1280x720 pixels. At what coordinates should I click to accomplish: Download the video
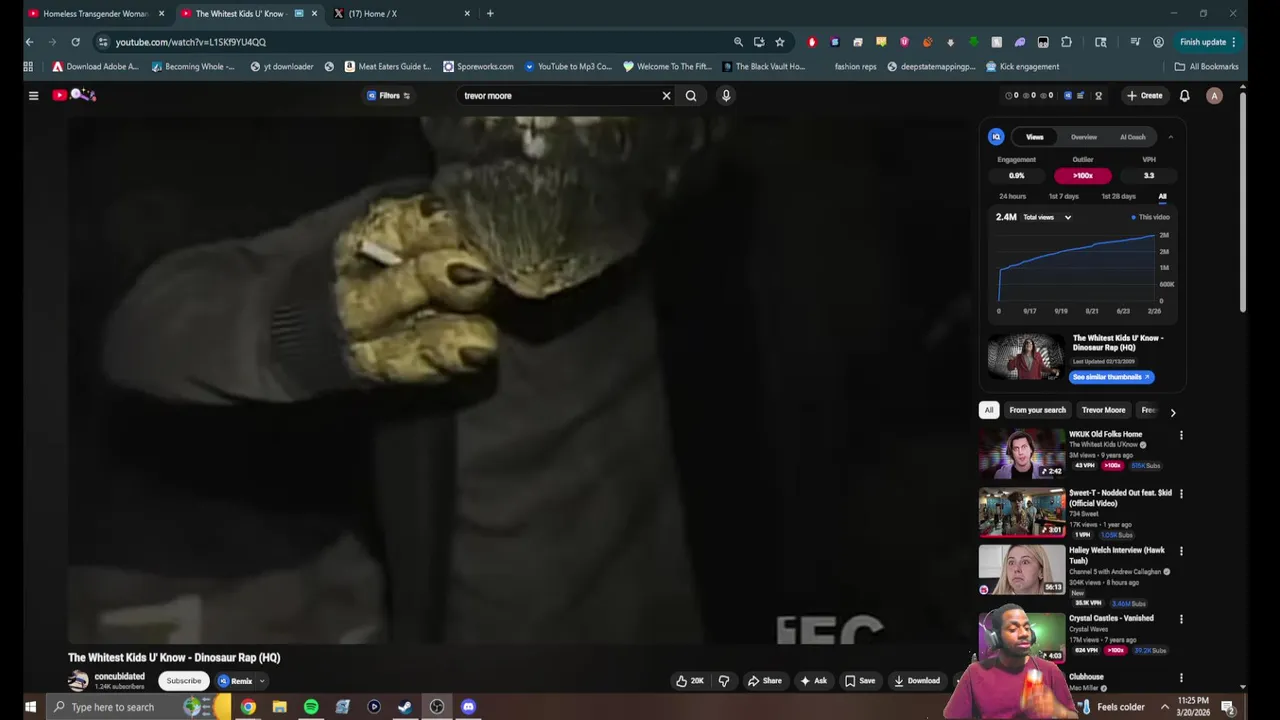point(917,681)
